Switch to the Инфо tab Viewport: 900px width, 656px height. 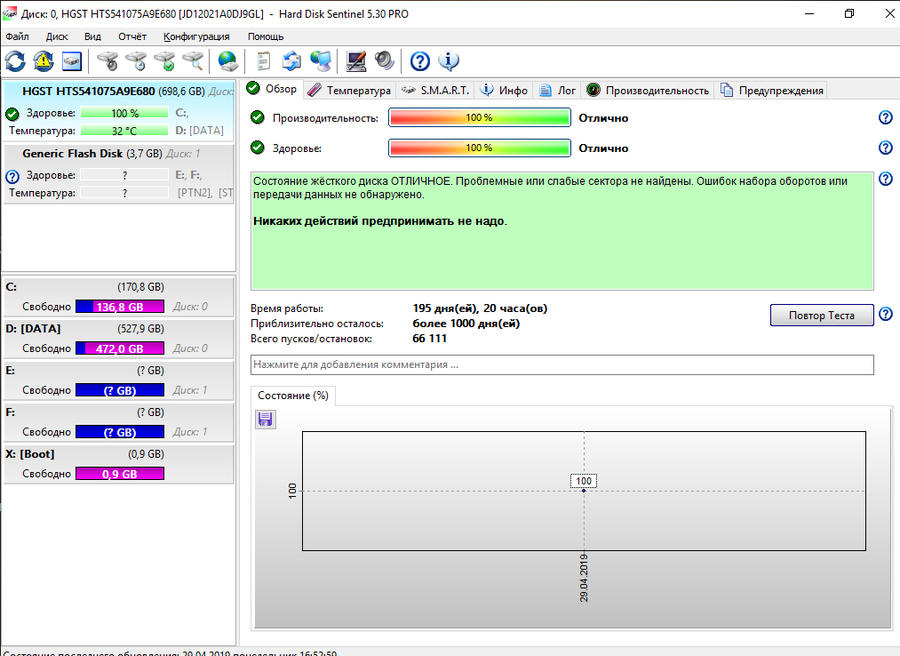[x=504, y=90]
